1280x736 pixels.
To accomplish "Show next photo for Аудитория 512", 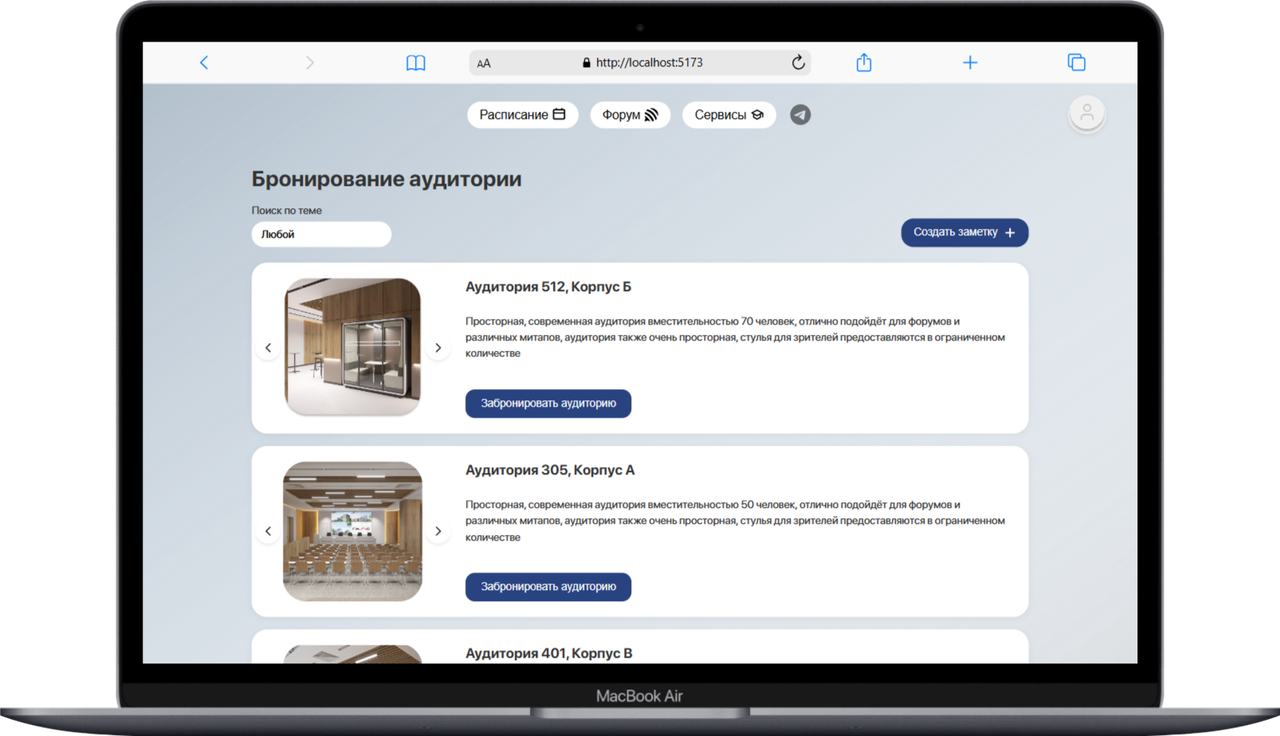I will point(438,348).
